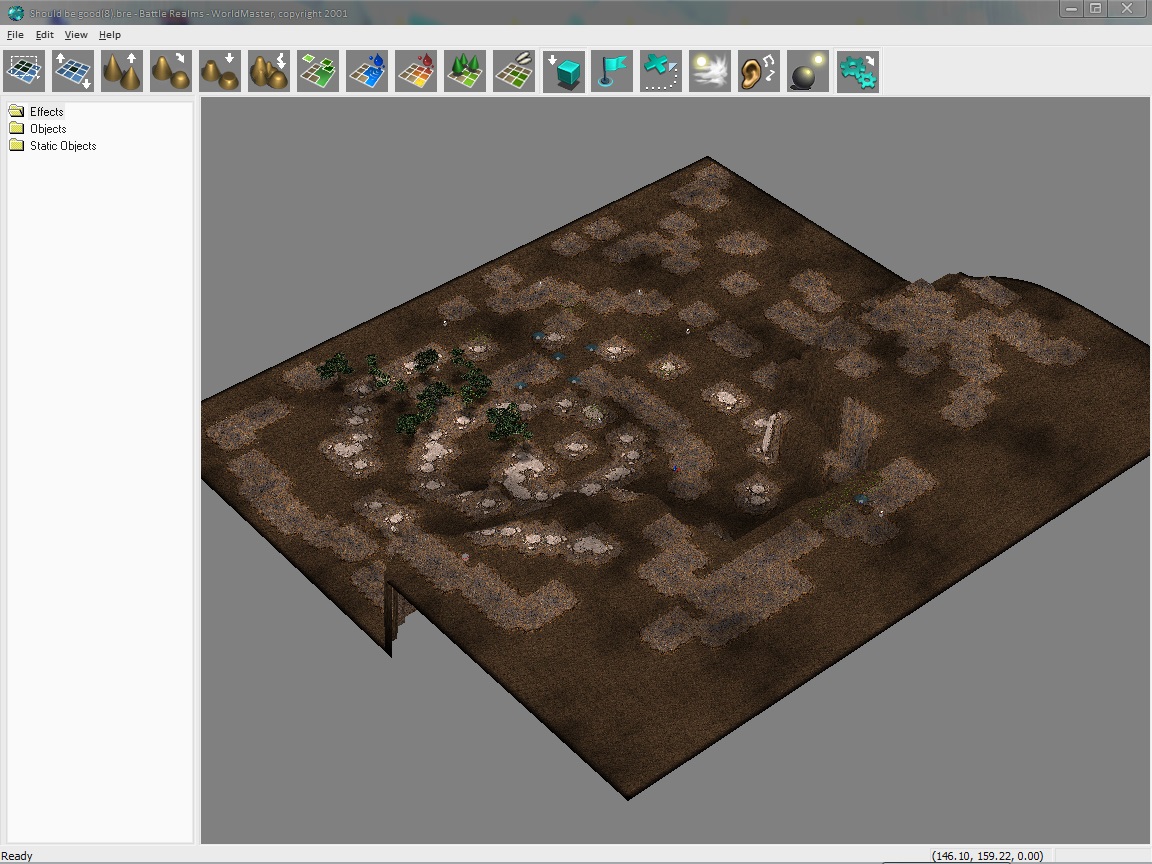Viewport: 1152px width, 864px height.
Task: Open the View menu
Action: (x=76, y=35)
